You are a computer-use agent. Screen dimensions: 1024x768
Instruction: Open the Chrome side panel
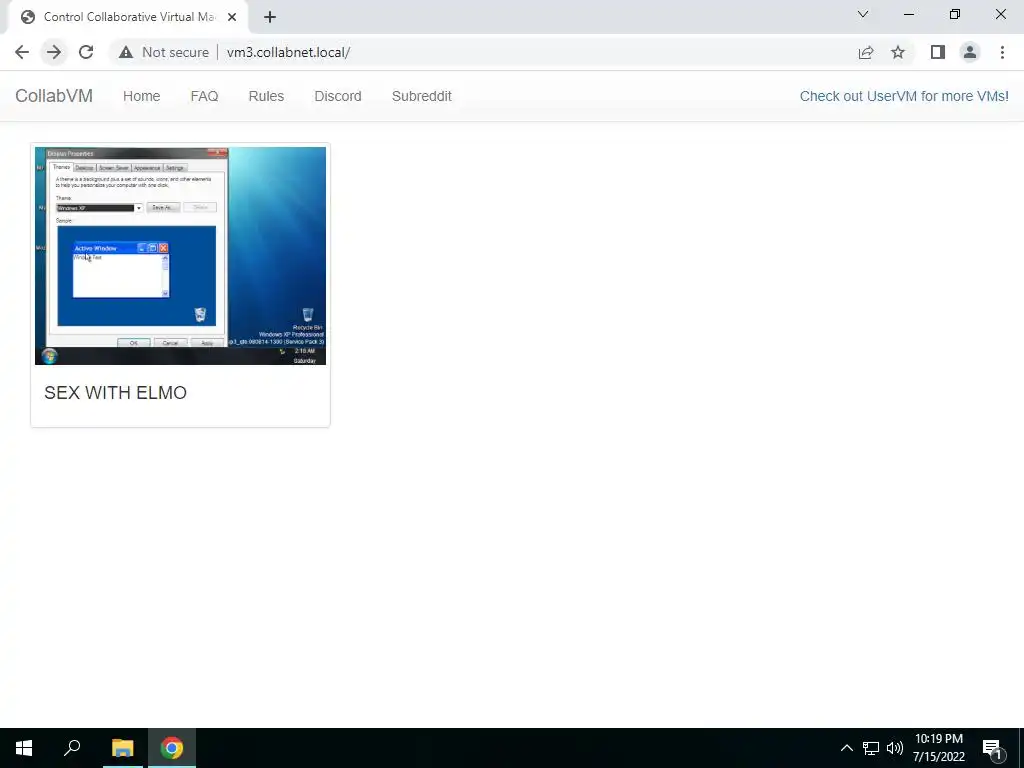(x=938, y=52)
